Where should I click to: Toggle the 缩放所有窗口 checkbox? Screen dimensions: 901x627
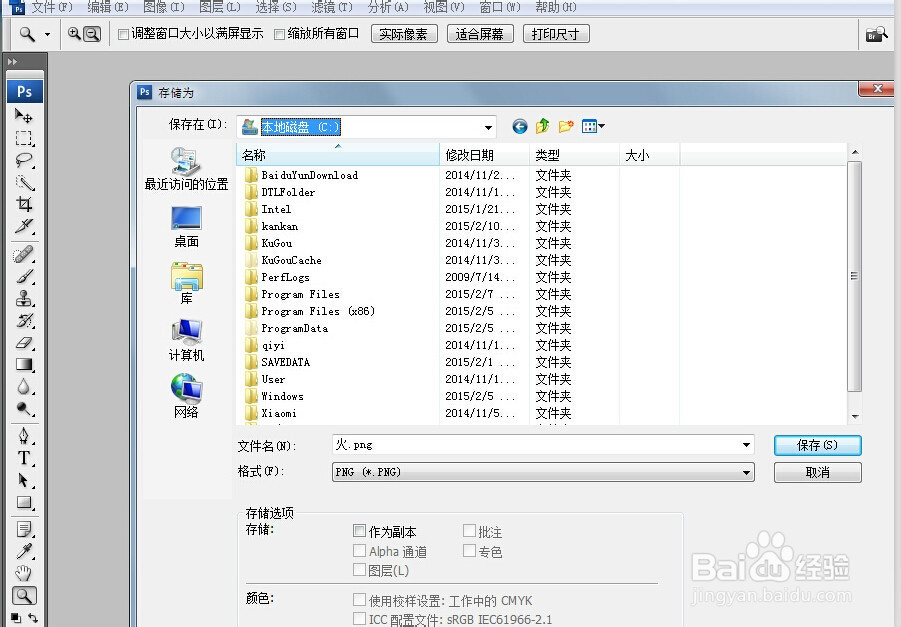pos(277,33)
